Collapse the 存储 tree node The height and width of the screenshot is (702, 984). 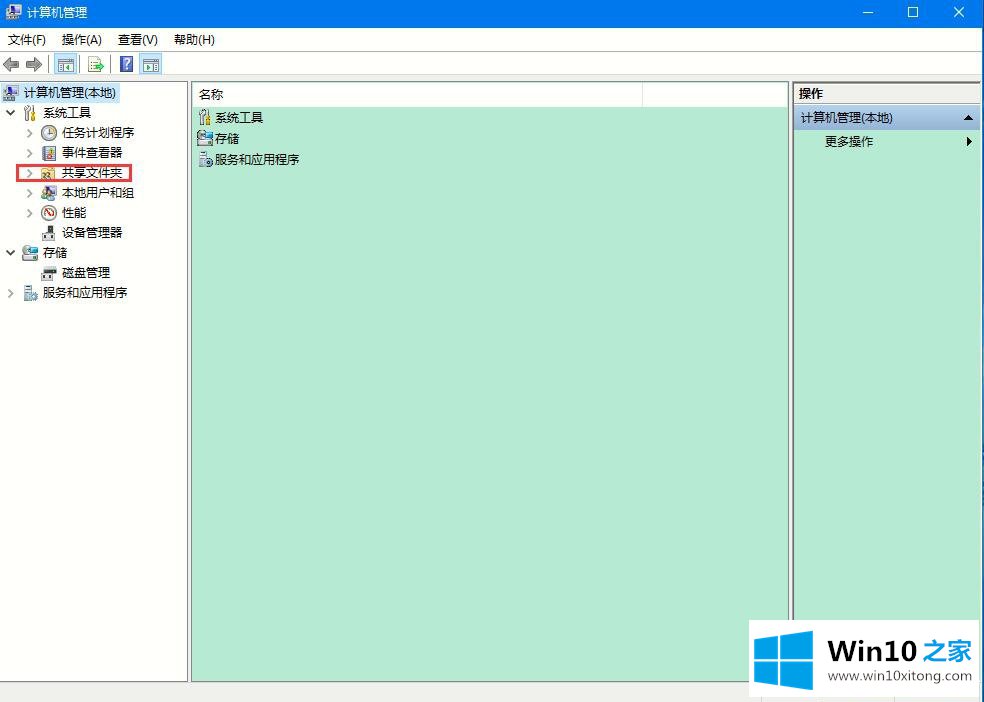(x=11, y=253)
